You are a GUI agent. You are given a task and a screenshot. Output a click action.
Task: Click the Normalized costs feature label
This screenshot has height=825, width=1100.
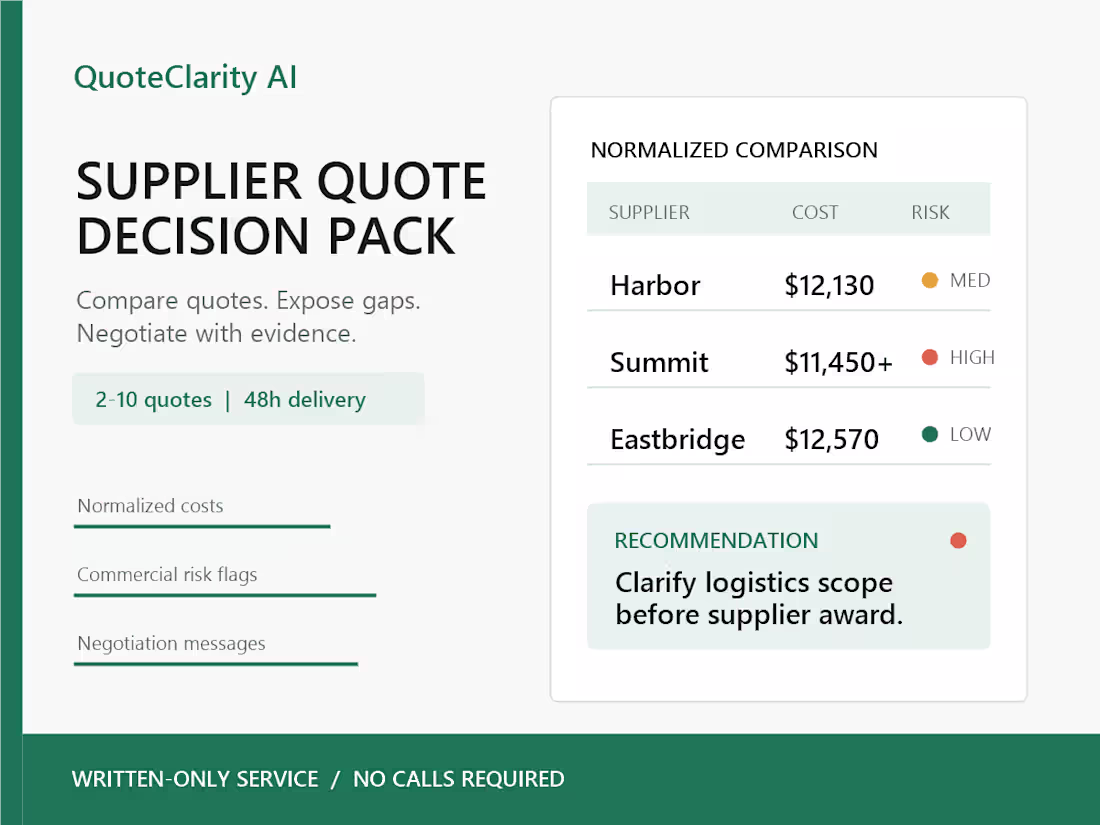tap(150, 506)
